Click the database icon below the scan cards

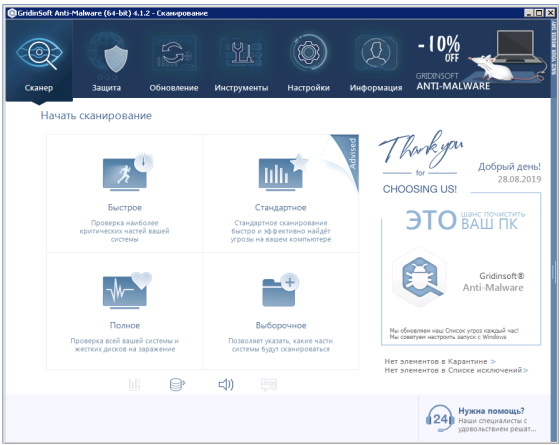click(177, 384)
